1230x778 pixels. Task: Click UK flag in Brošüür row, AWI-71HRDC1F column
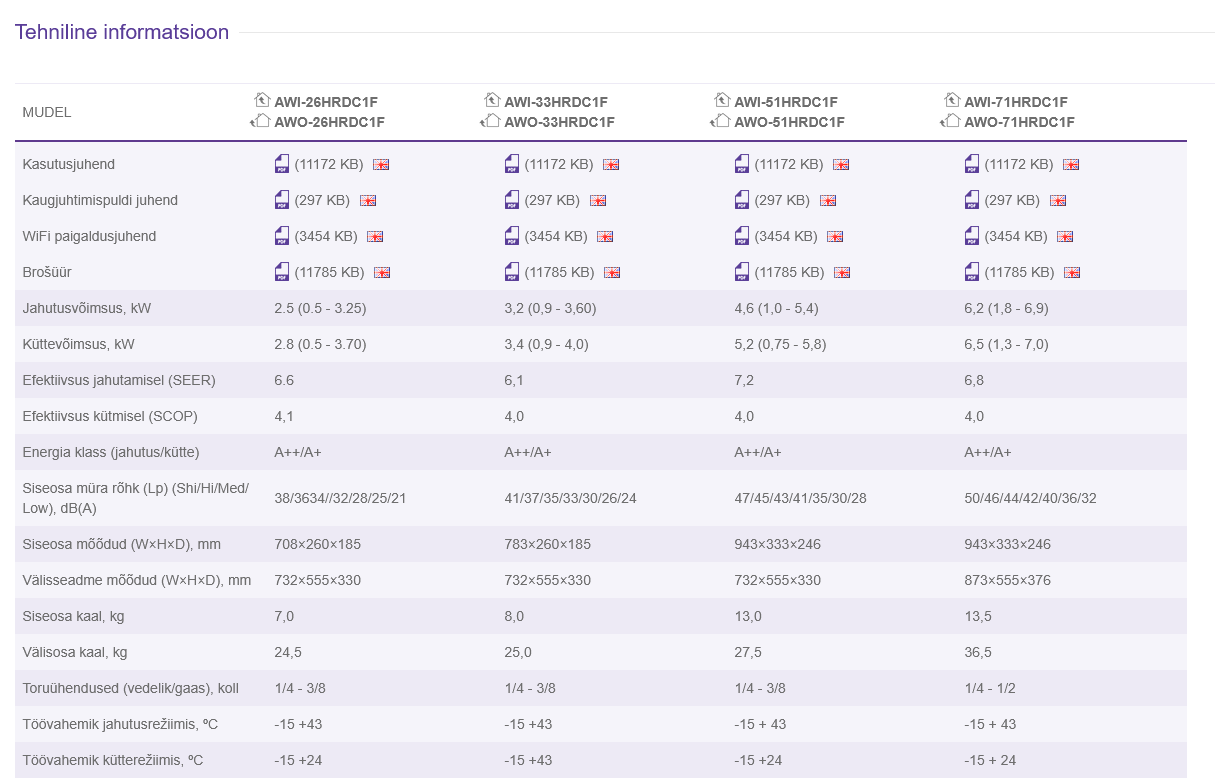tap(1072, 273)
